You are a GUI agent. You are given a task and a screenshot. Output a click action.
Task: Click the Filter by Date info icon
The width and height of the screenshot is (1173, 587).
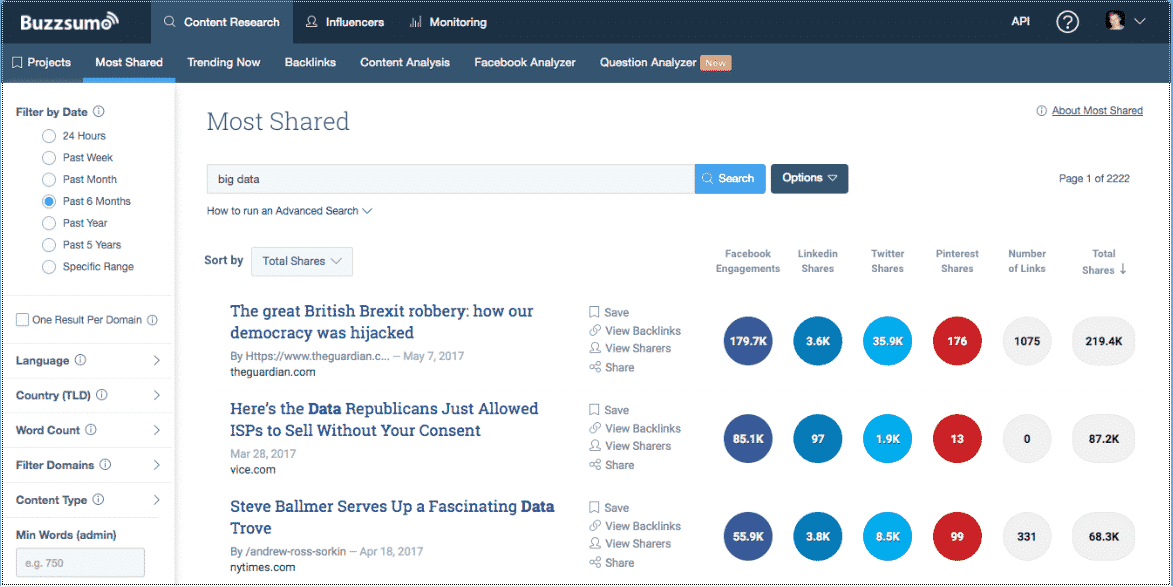(99, 112)
